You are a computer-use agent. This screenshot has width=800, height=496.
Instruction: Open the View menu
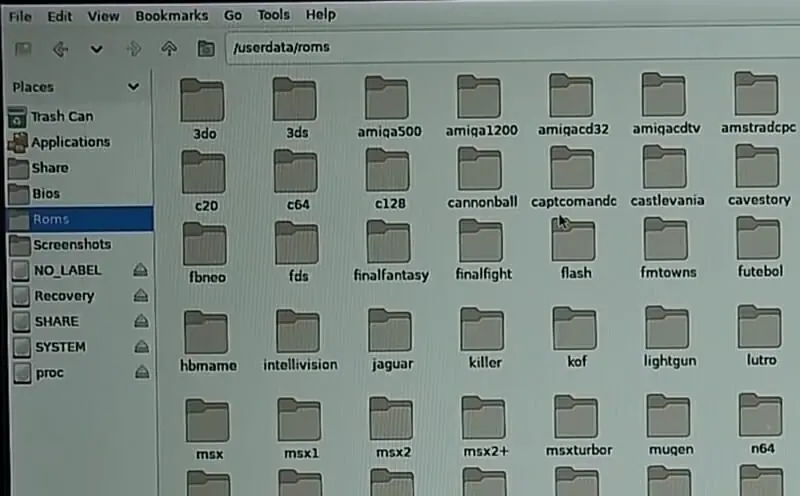coord(103,16)
